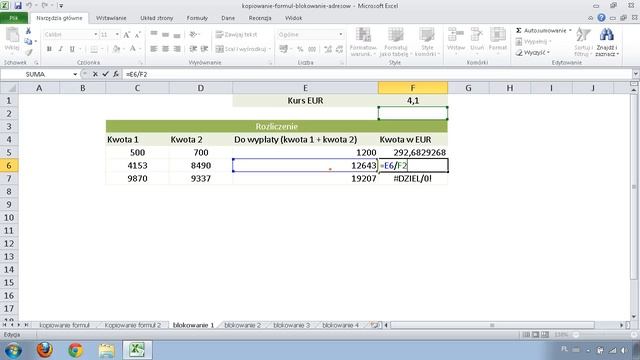Image resolution: width=640 pixels, height=360 pixels.
Task: Toggle top vertical alignment
Action: [x=154, y=35]
